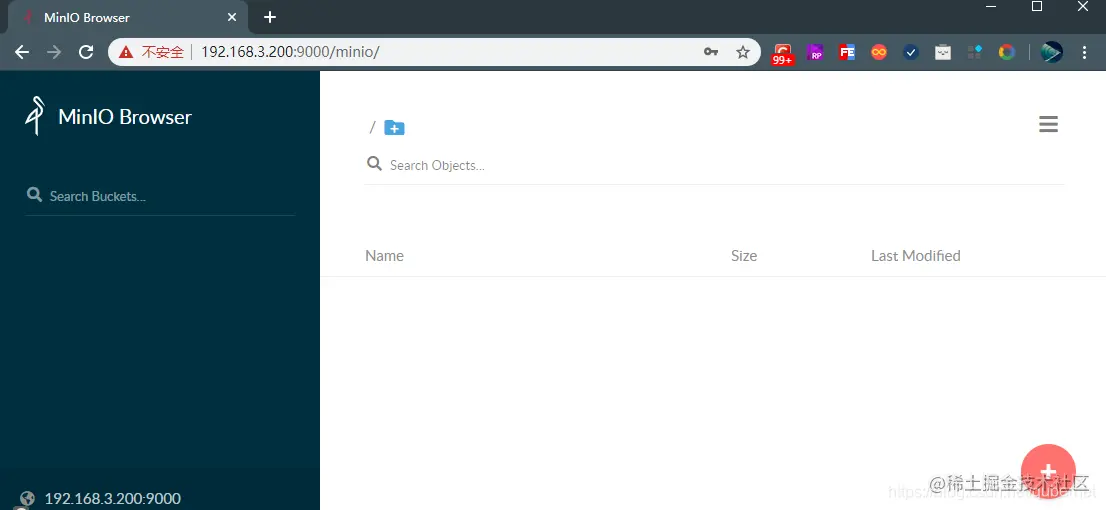Click the FE extension icon
The height and width of the screenshot is (510, 1106).
[847, 52]
